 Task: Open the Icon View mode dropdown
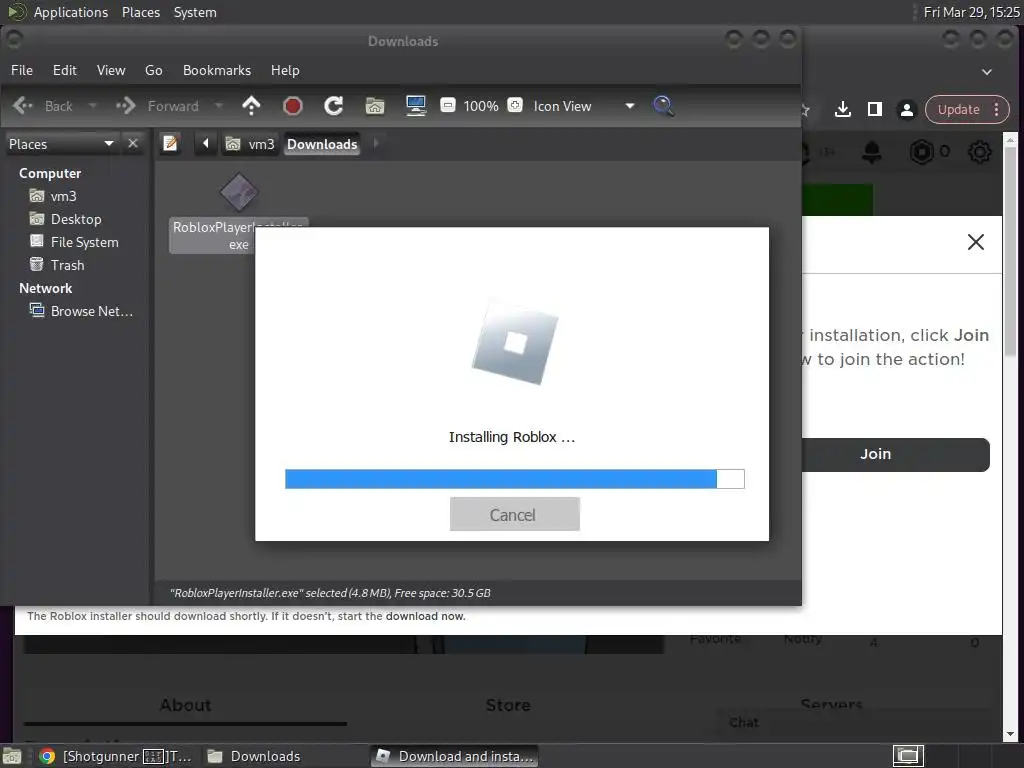pos(584,106)
